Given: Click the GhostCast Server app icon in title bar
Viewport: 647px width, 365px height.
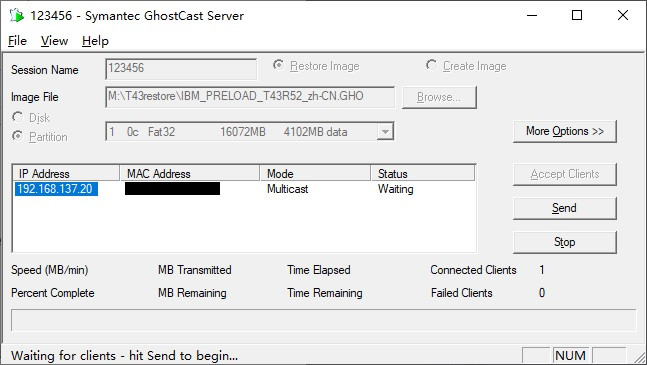Looking at the screenshot, I should [x=17, y=16].
